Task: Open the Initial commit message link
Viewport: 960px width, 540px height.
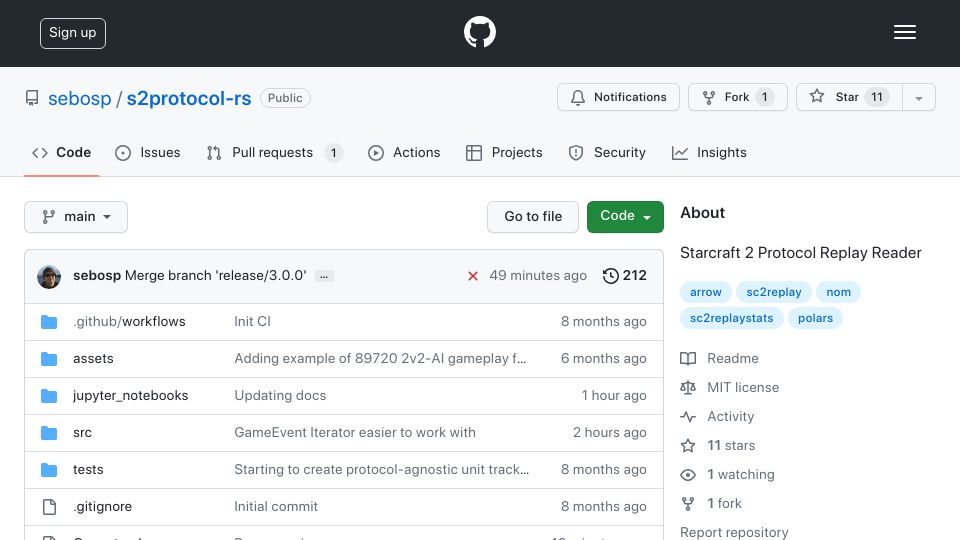Action: [x=276, y=506]
